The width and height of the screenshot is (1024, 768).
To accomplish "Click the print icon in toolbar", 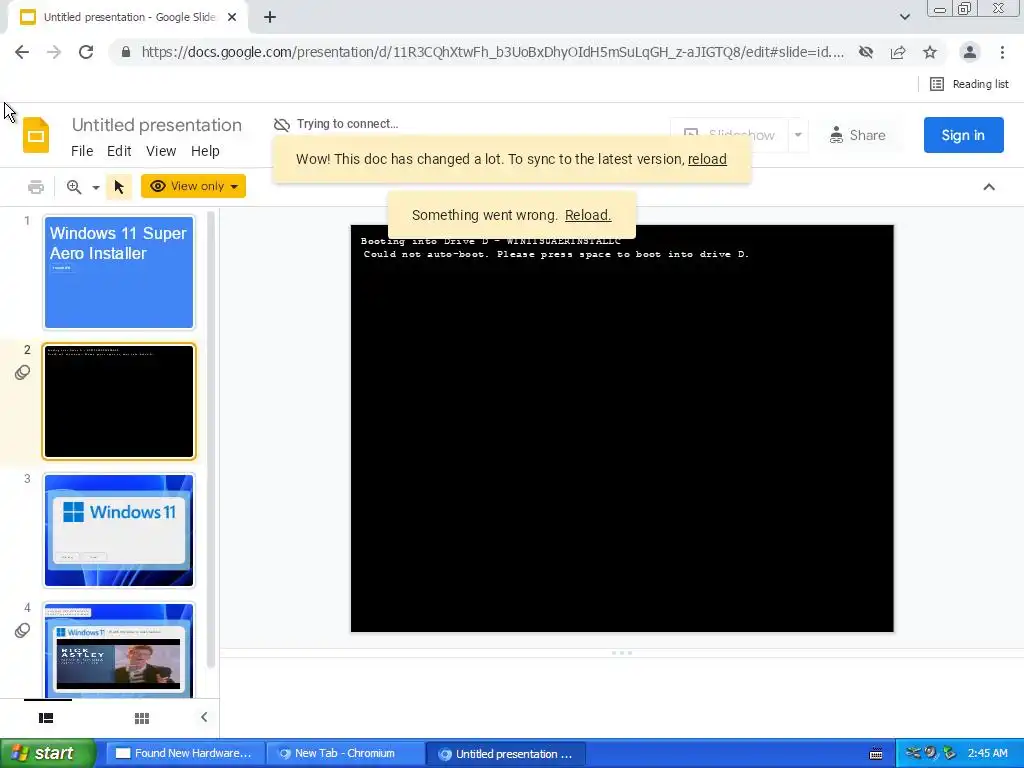I will click(36, 187).
